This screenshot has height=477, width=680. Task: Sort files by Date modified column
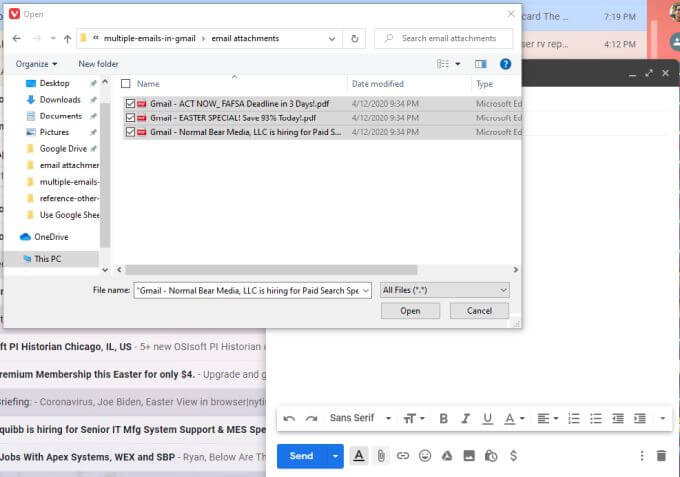tap(378, 84)
